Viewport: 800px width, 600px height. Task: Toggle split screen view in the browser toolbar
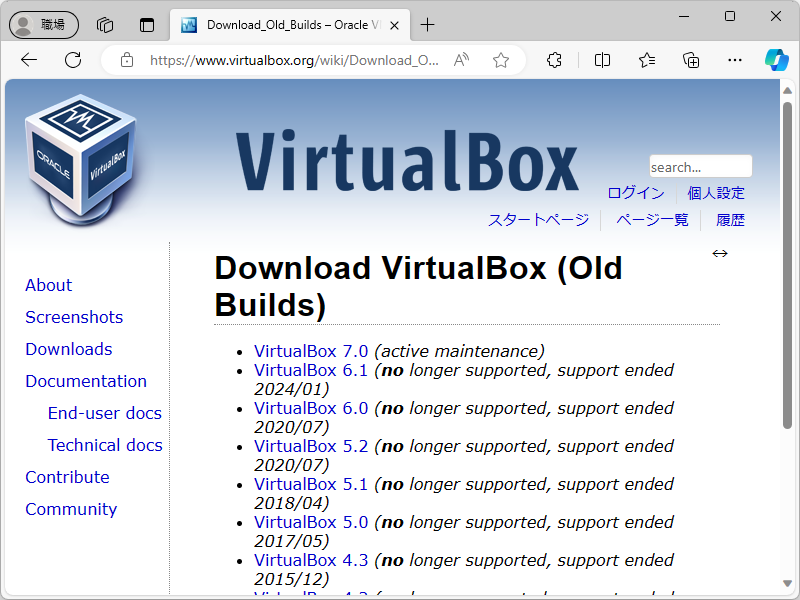(602, 60)
